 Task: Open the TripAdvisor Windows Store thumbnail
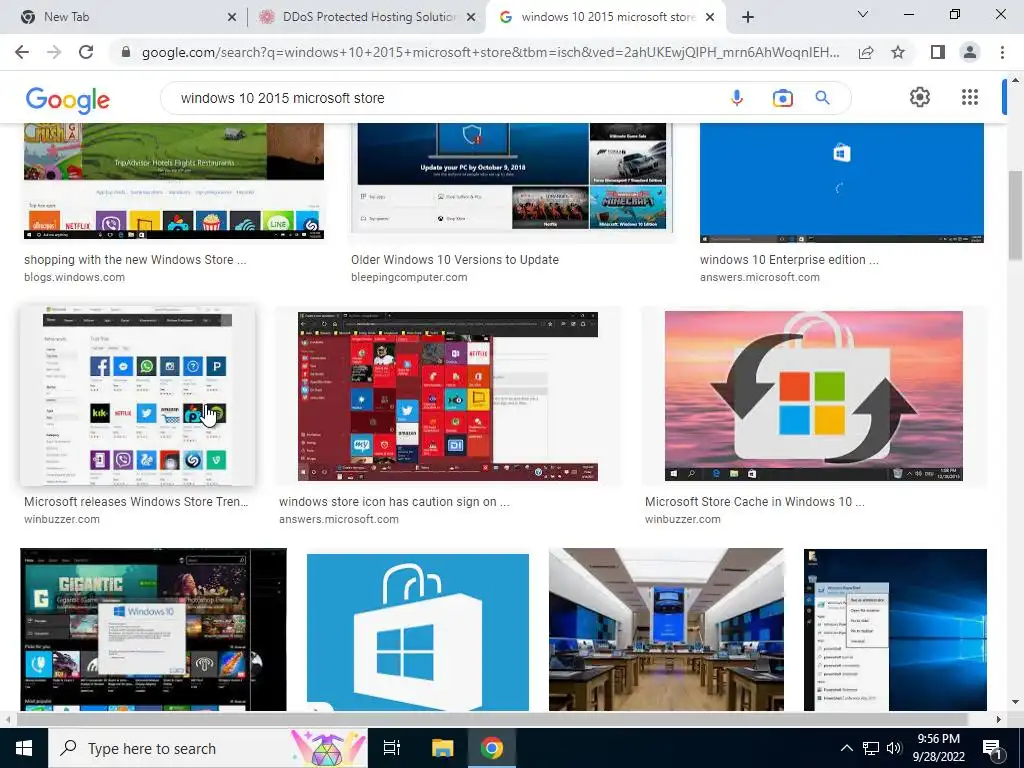coord(174,181)
